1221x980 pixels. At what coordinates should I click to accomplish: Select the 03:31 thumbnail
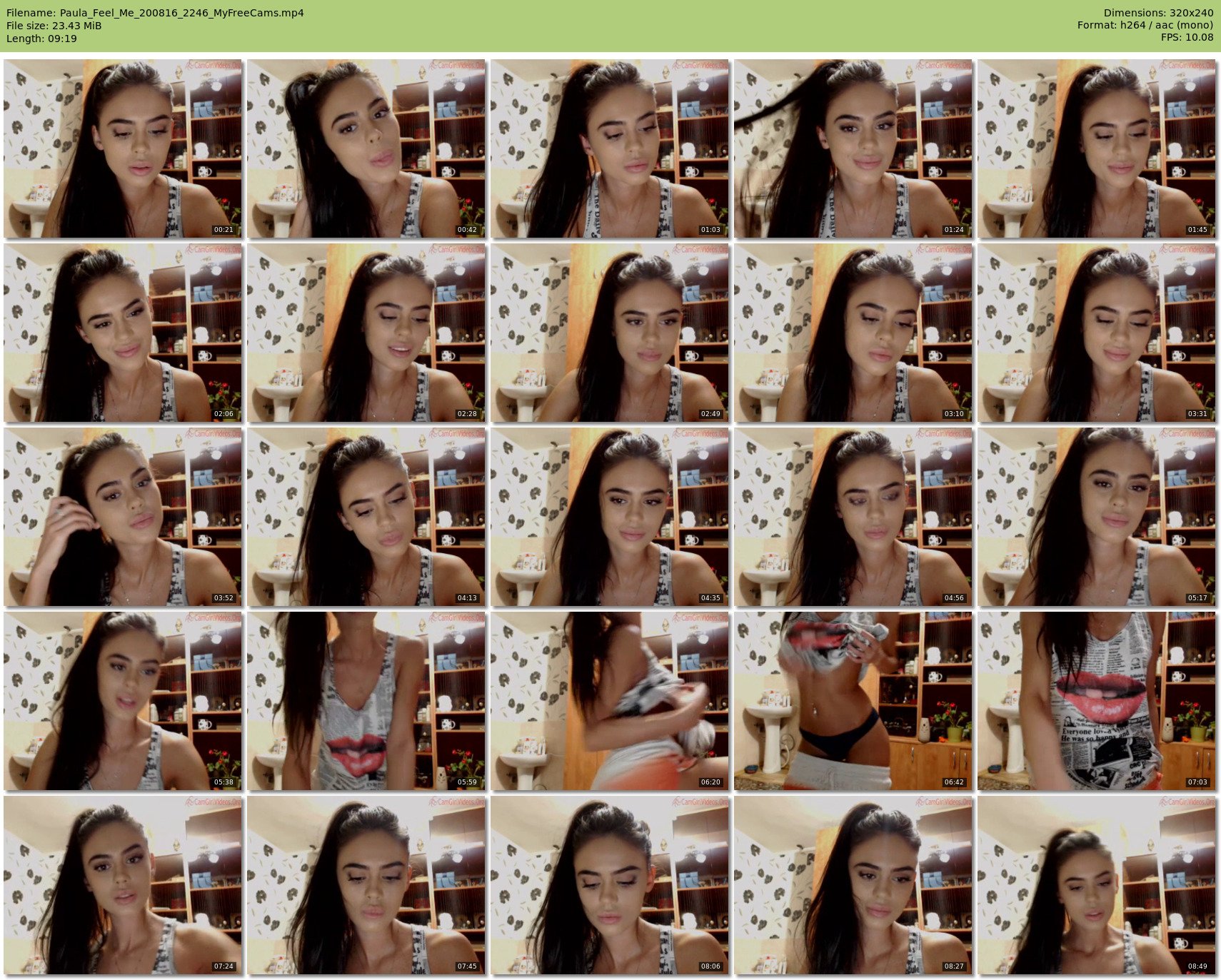pos(1097,333)
